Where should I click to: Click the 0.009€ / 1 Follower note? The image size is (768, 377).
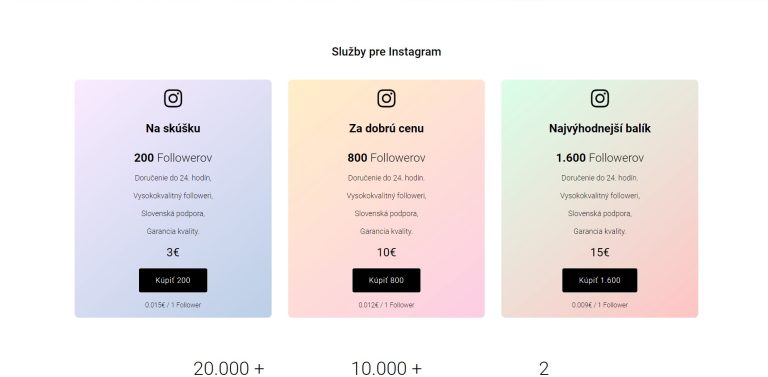600,305
